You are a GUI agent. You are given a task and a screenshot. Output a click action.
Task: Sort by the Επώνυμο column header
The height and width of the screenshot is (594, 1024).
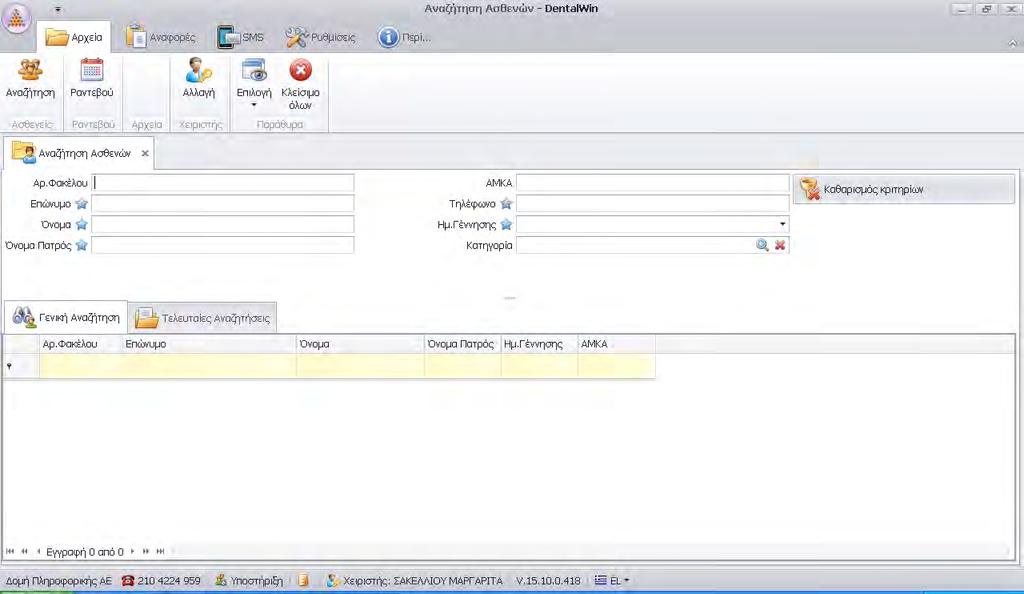click(209, 344)
